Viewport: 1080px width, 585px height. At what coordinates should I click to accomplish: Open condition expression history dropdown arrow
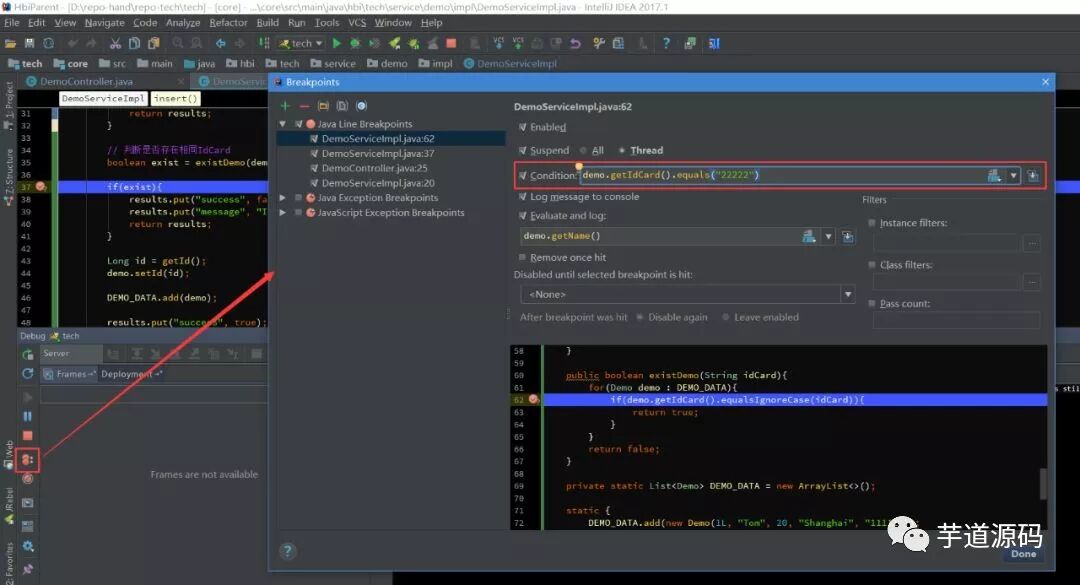tap(1013, 176)
